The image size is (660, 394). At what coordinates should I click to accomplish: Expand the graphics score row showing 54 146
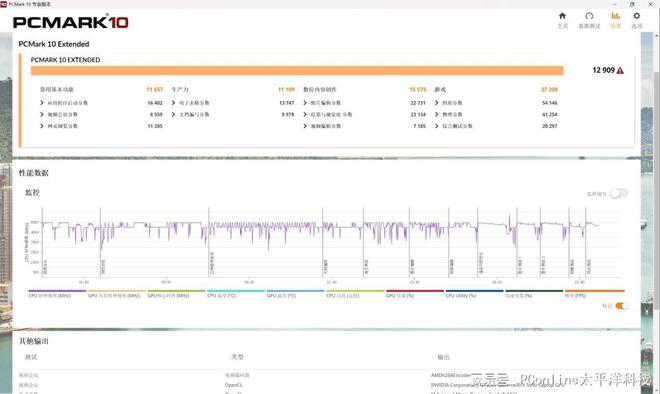tap(496, 103)
